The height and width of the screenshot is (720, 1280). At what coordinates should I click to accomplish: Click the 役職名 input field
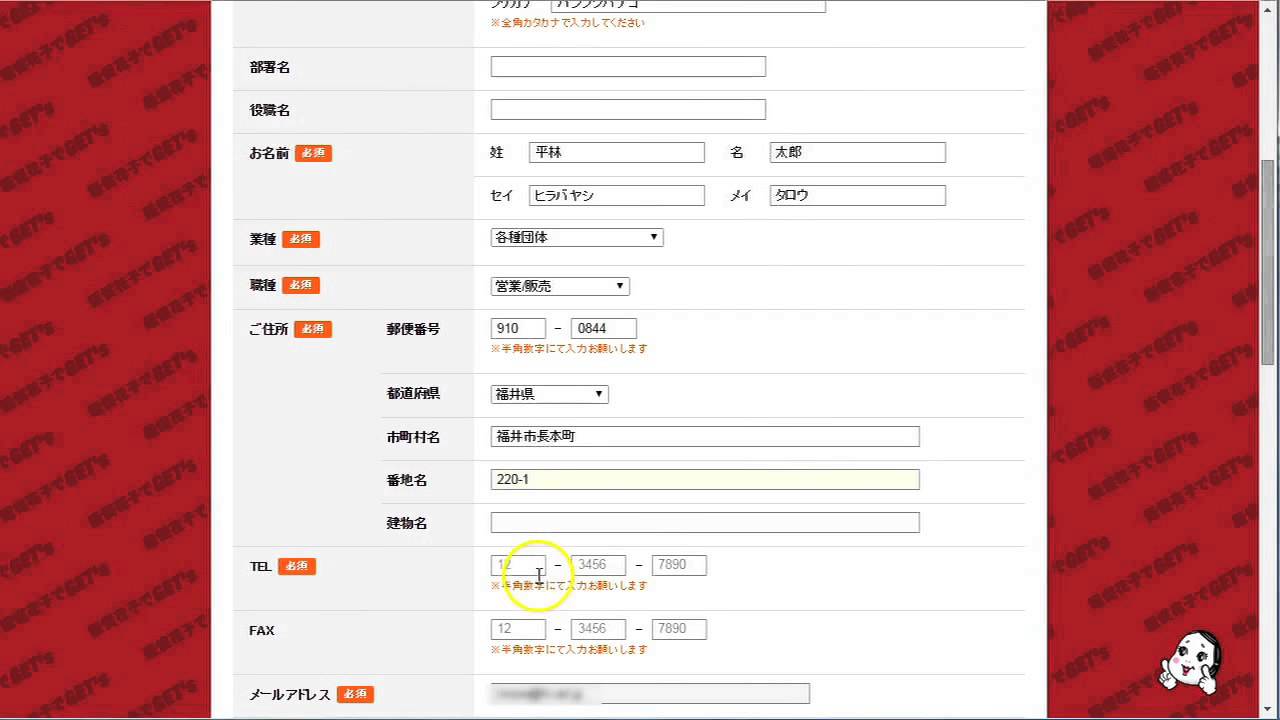click(628, 109)
